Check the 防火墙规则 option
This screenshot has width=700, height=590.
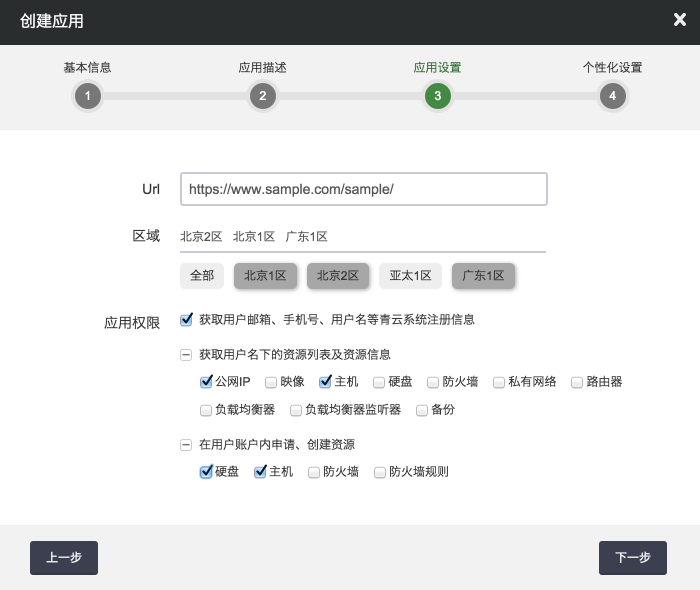(380, 472)
